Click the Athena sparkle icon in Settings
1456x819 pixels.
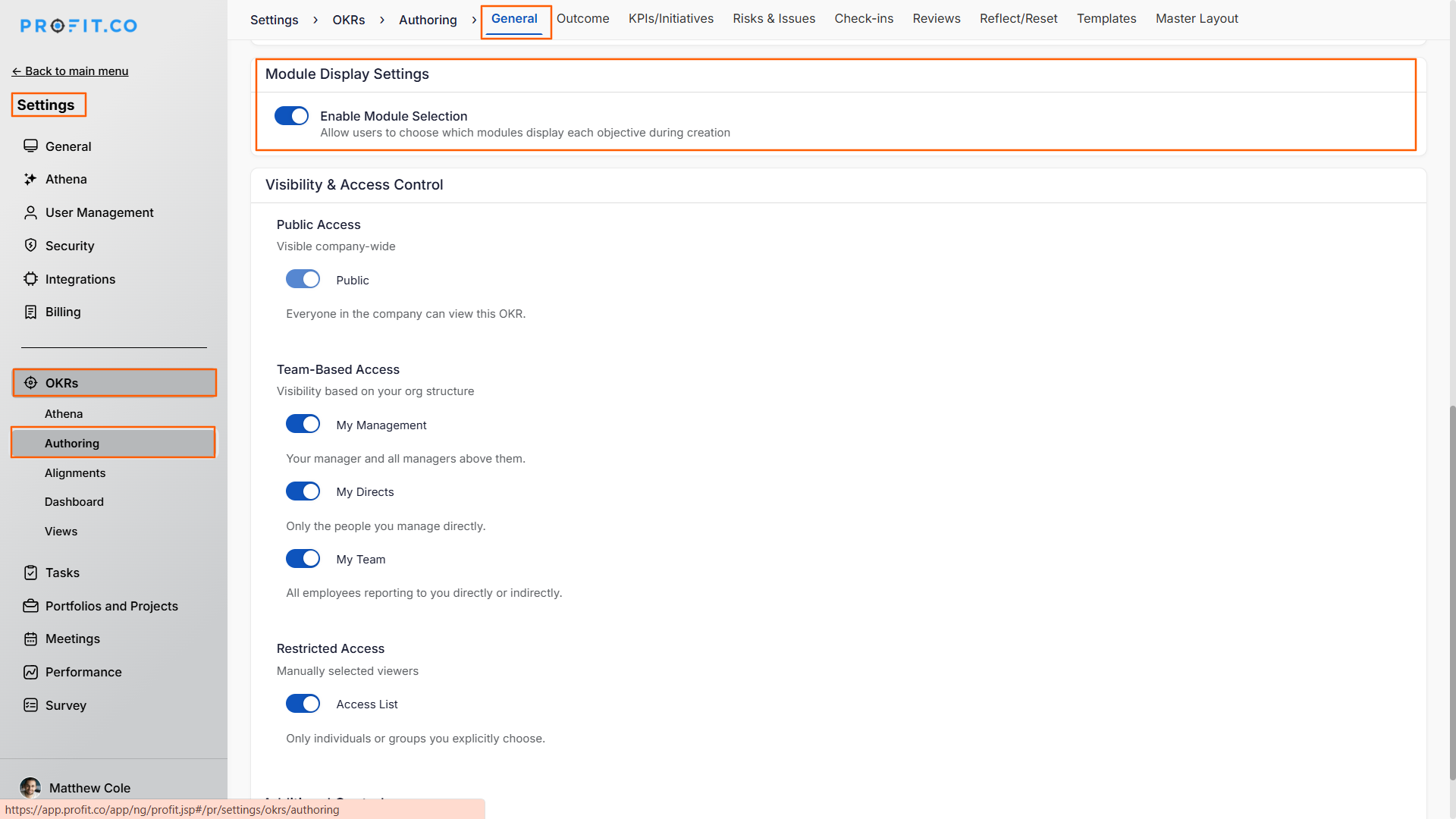tap(30, 179)
